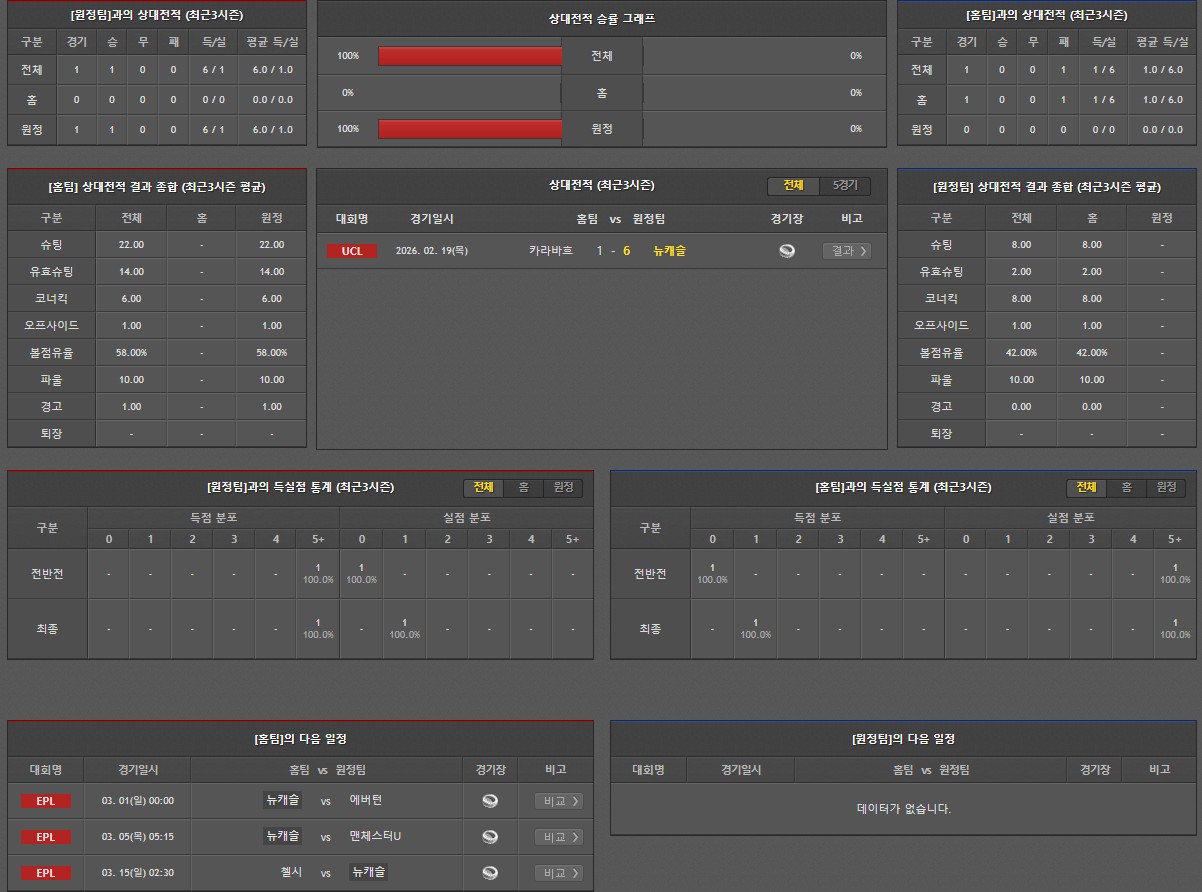Click the EPL badge for the 03. 15 match
1202x892 pixels.
click(x=46, y=873)
